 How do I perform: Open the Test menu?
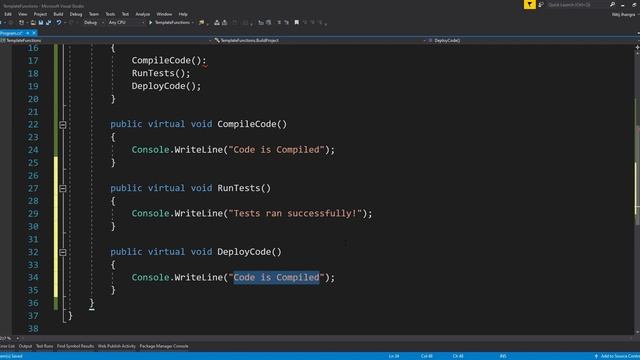[x=125, y=14]
